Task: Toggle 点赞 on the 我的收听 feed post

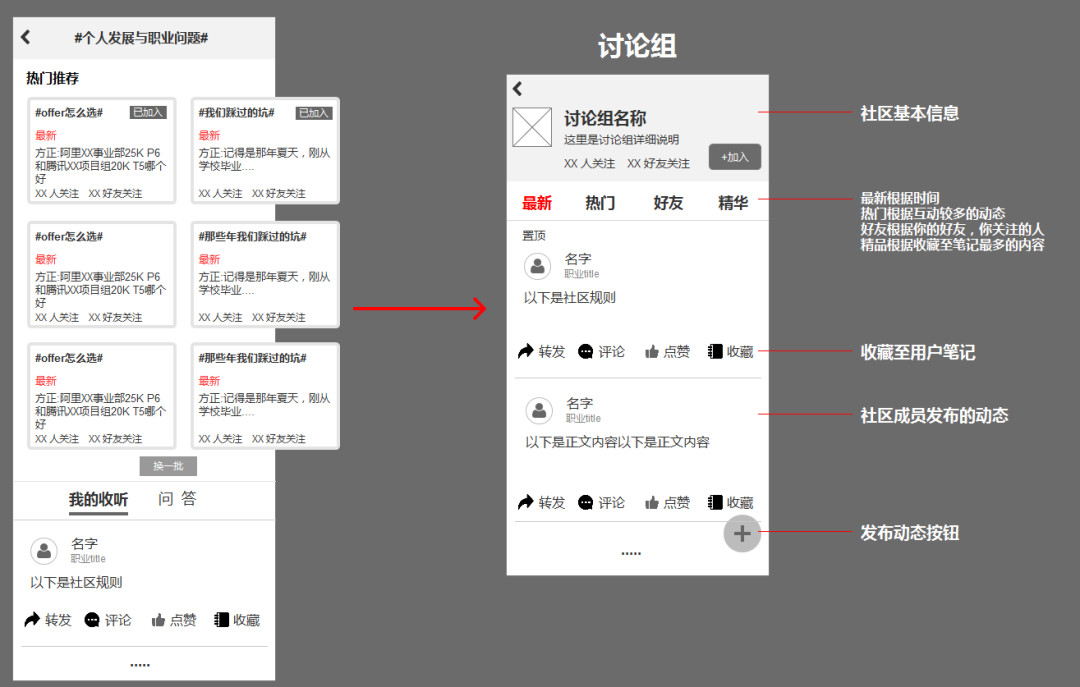Action: pyautogui.click(x=173, y=620)
